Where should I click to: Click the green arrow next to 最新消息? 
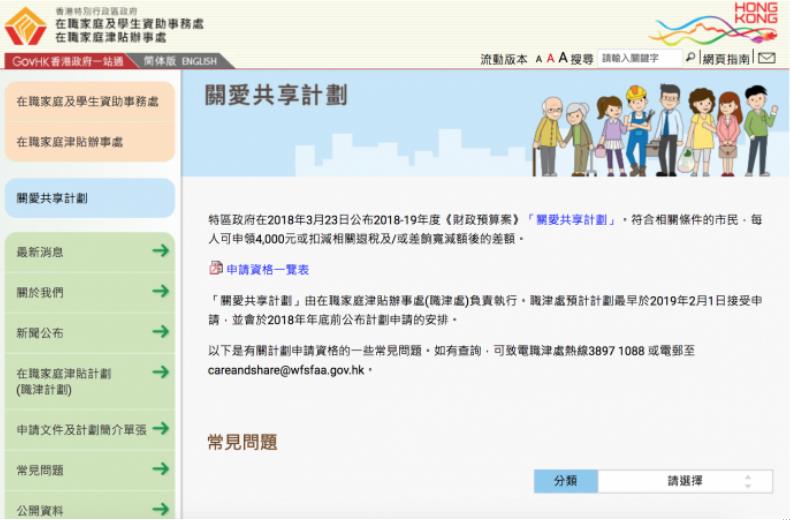click(160, 251)
